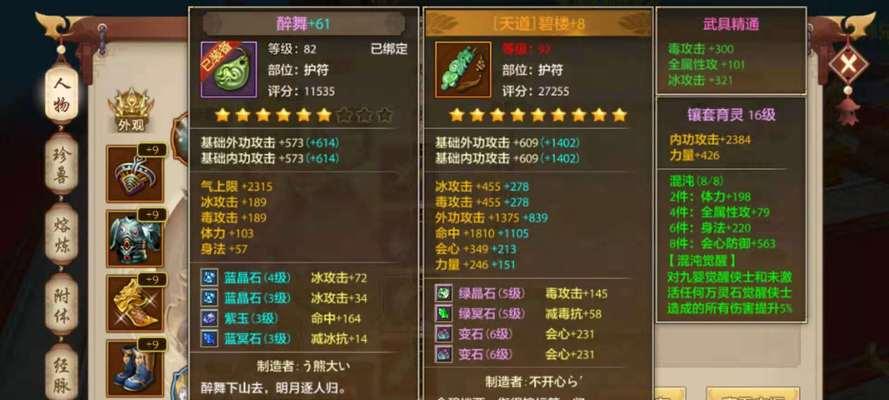This screenshot has width=889, height=400.
Task: Click the 绿晶石 5级 gem icon
Action: [443, 293]
